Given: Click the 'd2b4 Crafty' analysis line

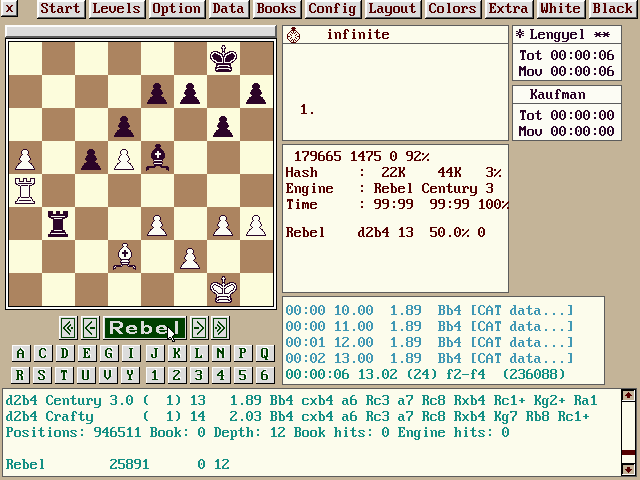Looking at the screenshot, I should click(x=297, y=416).
